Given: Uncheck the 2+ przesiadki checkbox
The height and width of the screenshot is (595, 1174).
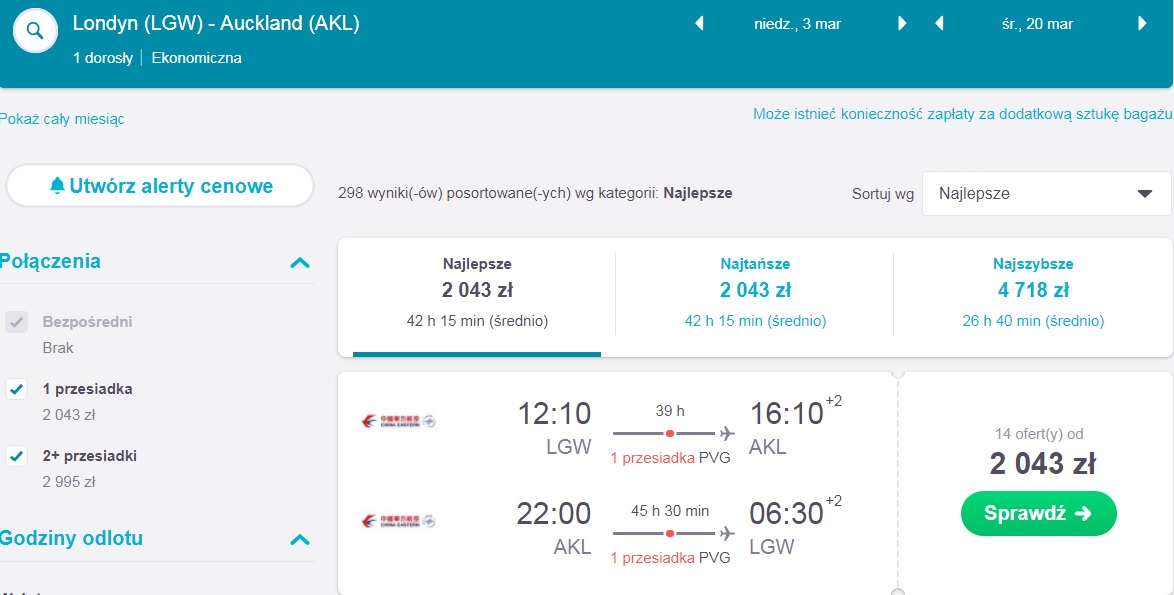Looking at the screenshot, I should (16, 456).
